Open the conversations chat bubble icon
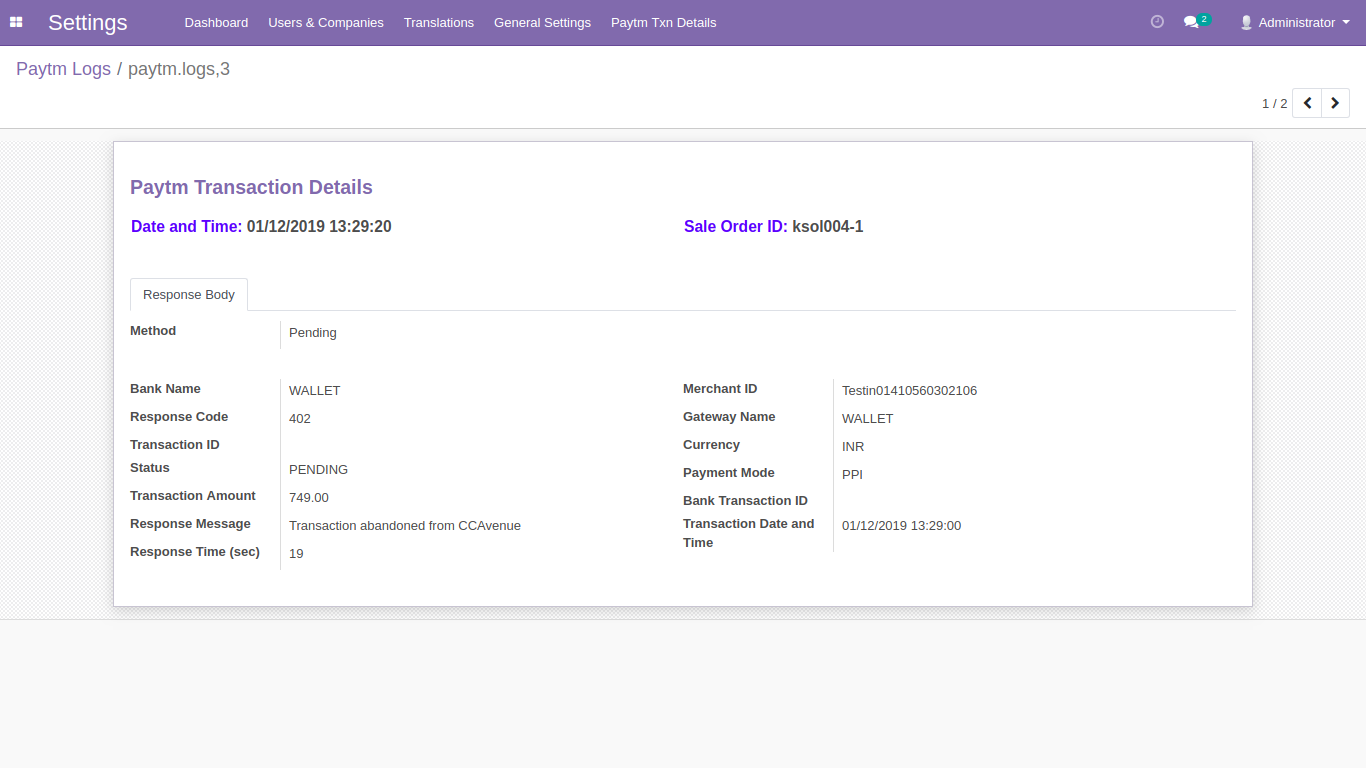This screenshot has height=768, width=1366. point(1191,22)
